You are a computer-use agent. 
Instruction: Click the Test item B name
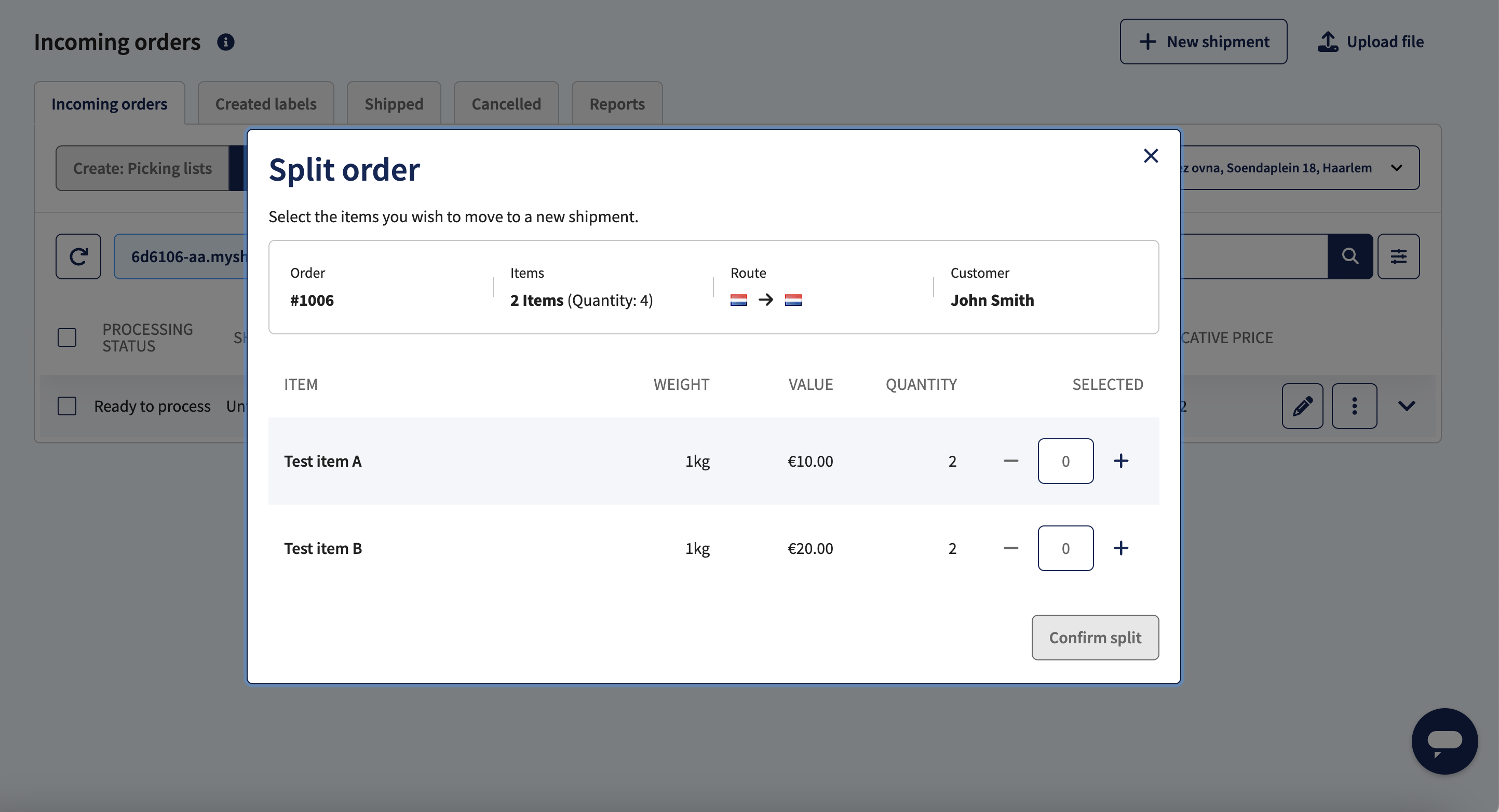click(323, 548)
